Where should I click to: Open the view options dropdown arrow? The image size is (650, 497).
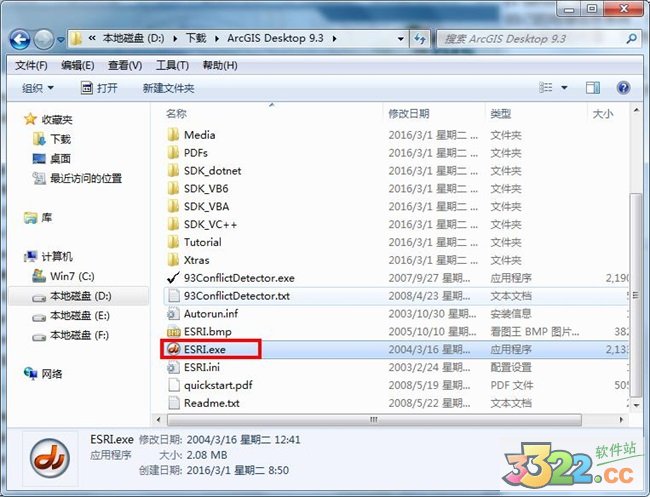click(x=564, y=88)
